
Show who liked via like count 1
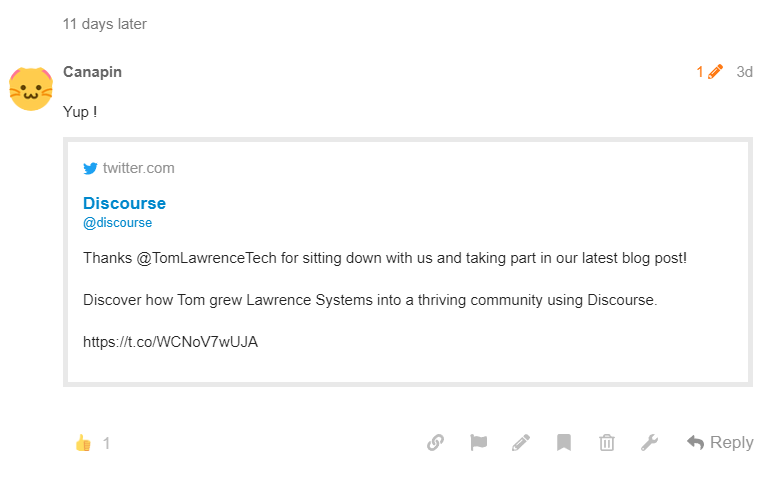[106, 443]
